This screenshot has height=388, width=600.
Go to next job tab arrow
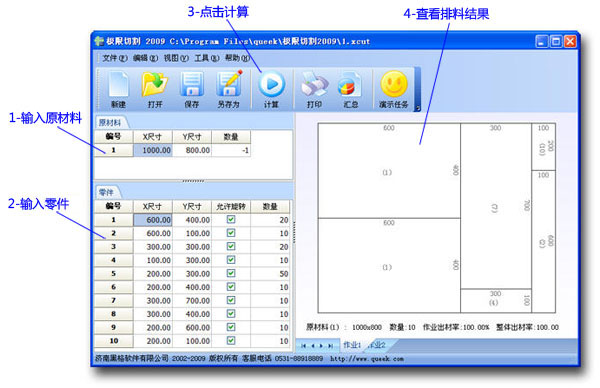[x=321, y=346]
